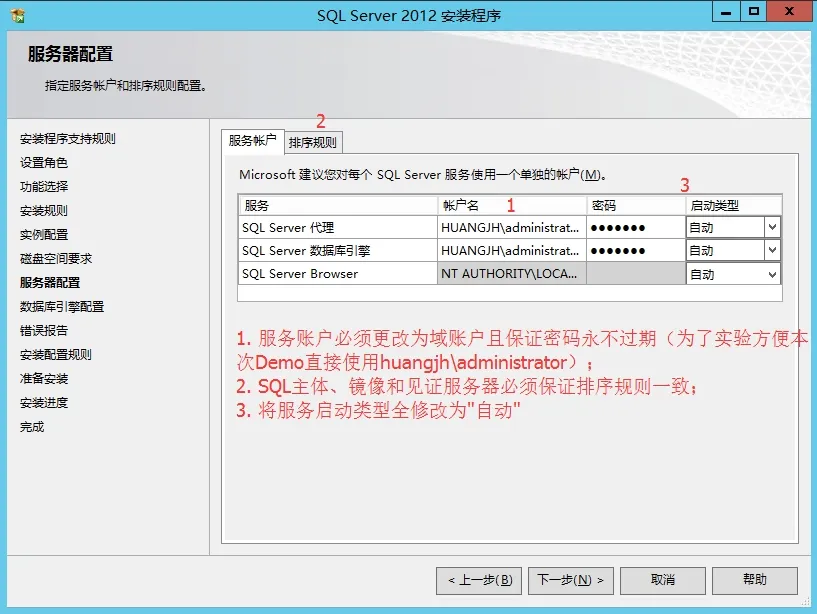Image resolution: width=817 pixels, height=614 pixels.
Task: Go back with 上一步(B) button
Action: click(479, 580)
